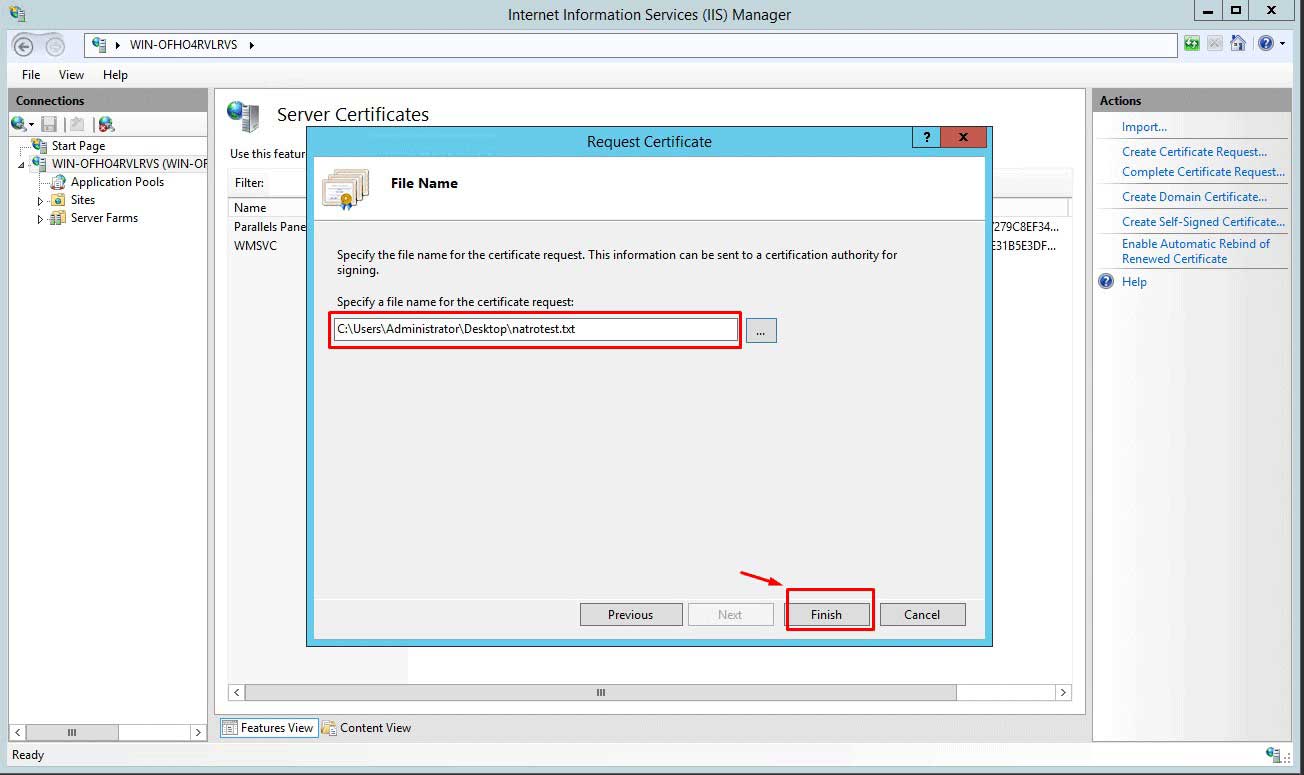Go to Home via house icon
This screenshot has width=1304, height=775.
click(x=1238, y=44)
